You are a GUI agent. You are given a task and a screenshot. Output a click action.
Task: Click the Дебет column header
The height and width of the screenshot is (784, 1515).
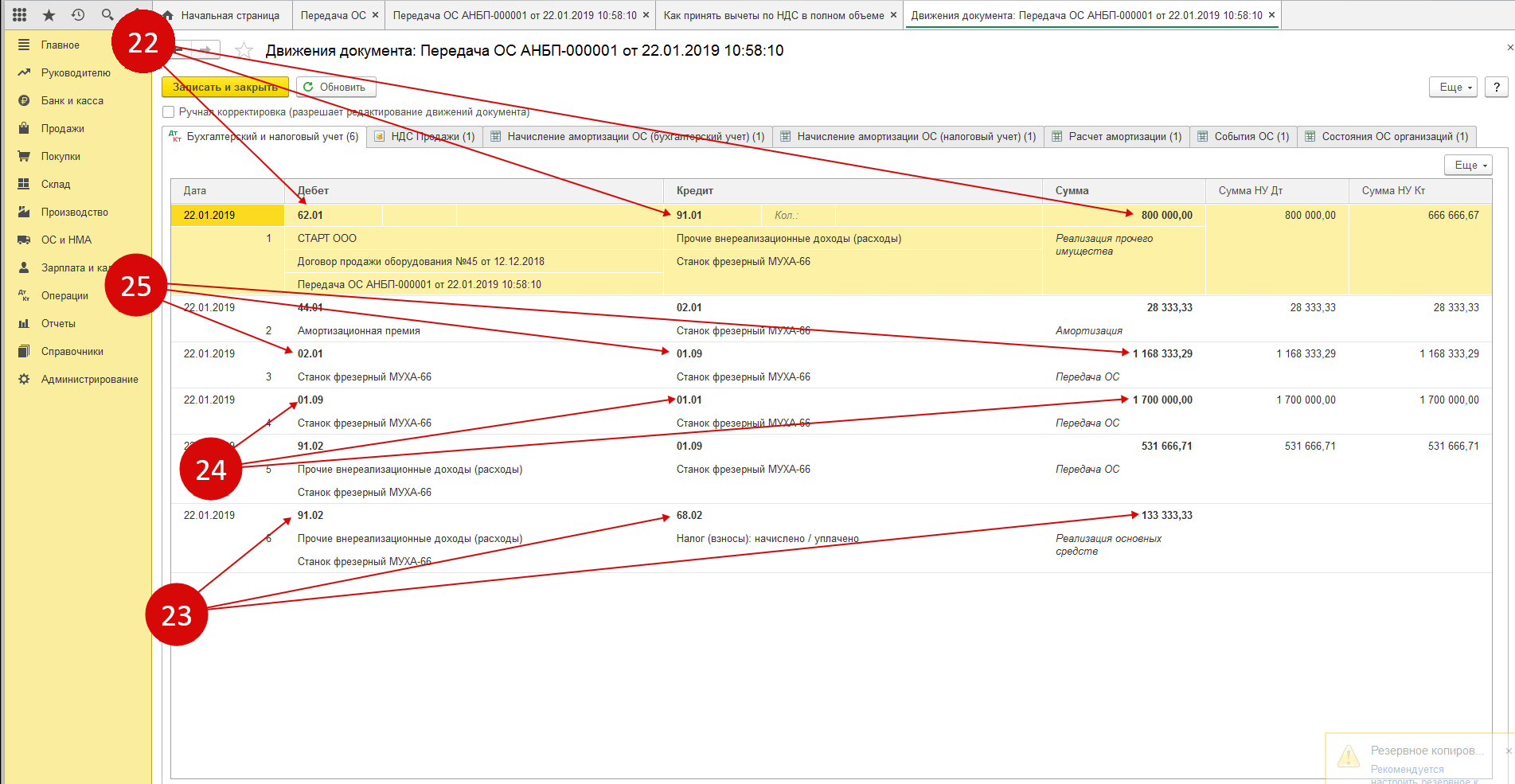pos(474,191)
